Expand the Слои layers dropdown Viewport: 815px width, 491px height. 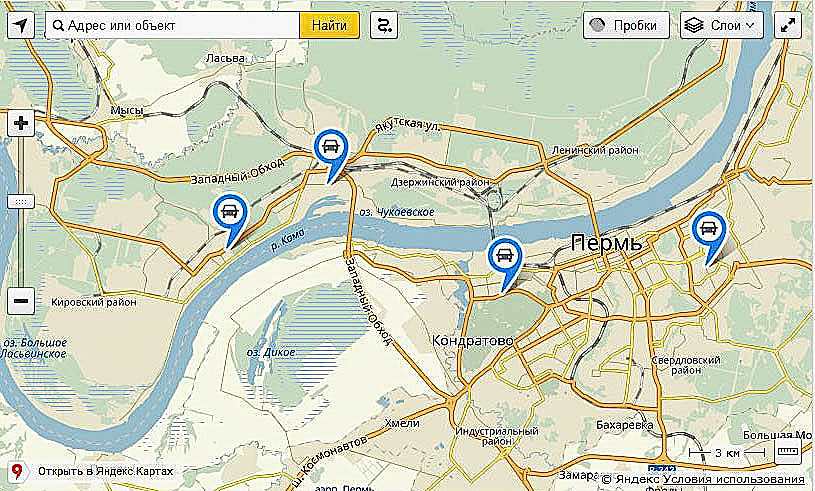722,25
